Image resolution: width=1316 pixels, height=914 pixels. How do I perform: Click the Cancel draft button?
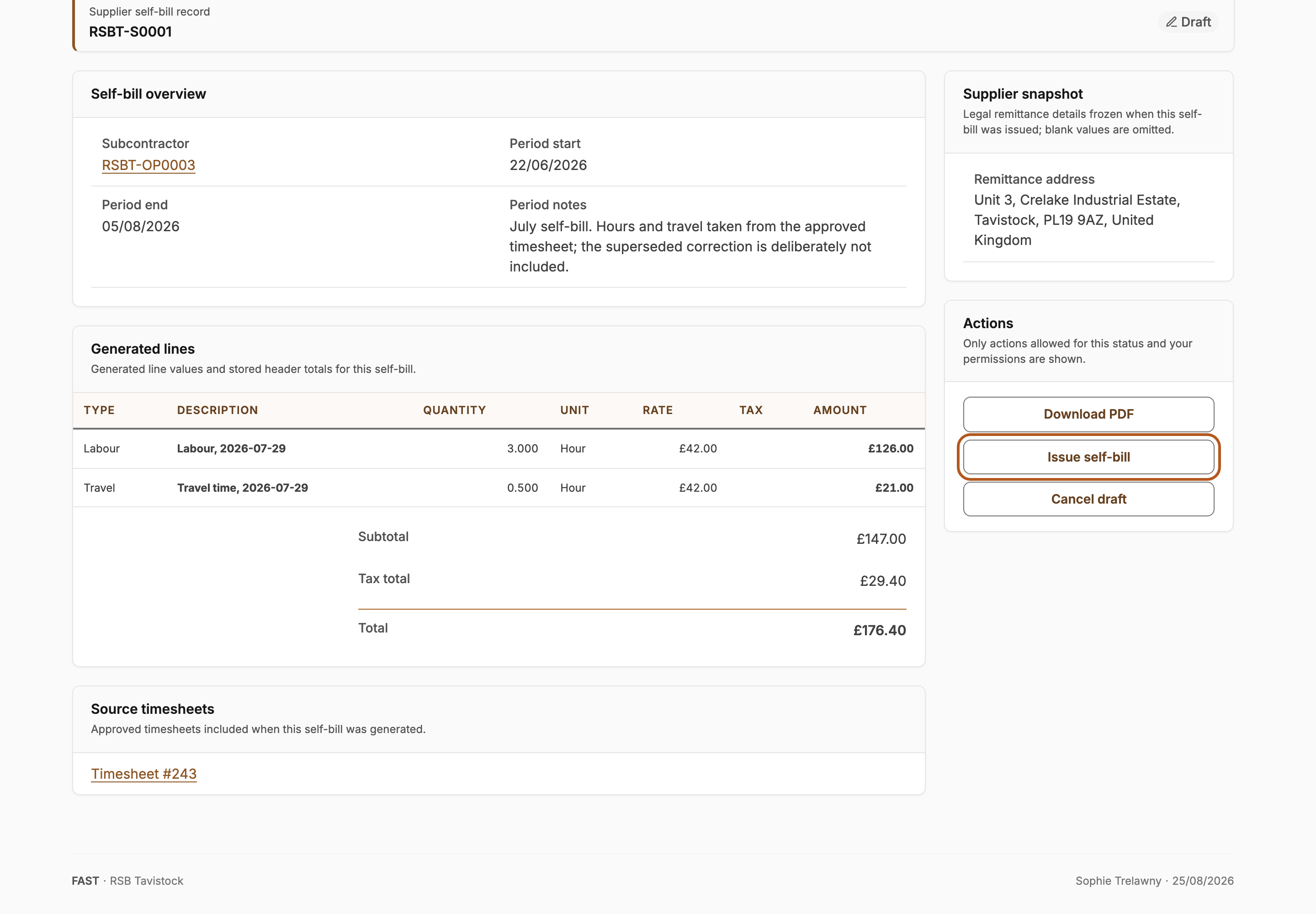coord(1088,499)
